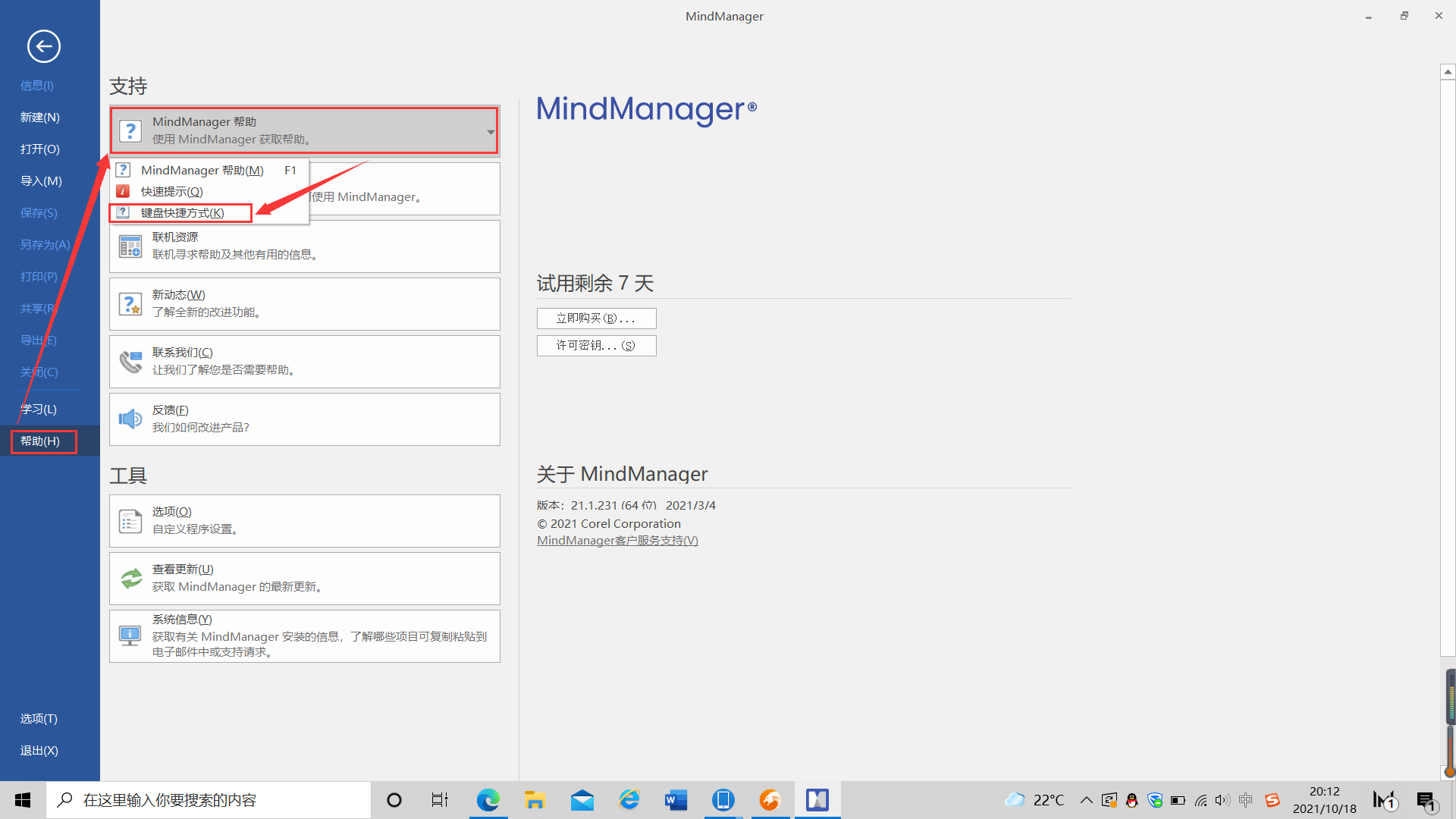This screenshot has width=1456, height=819.
Task: Click 退出(X) to quit MindManager
Action: pos(39,751)
